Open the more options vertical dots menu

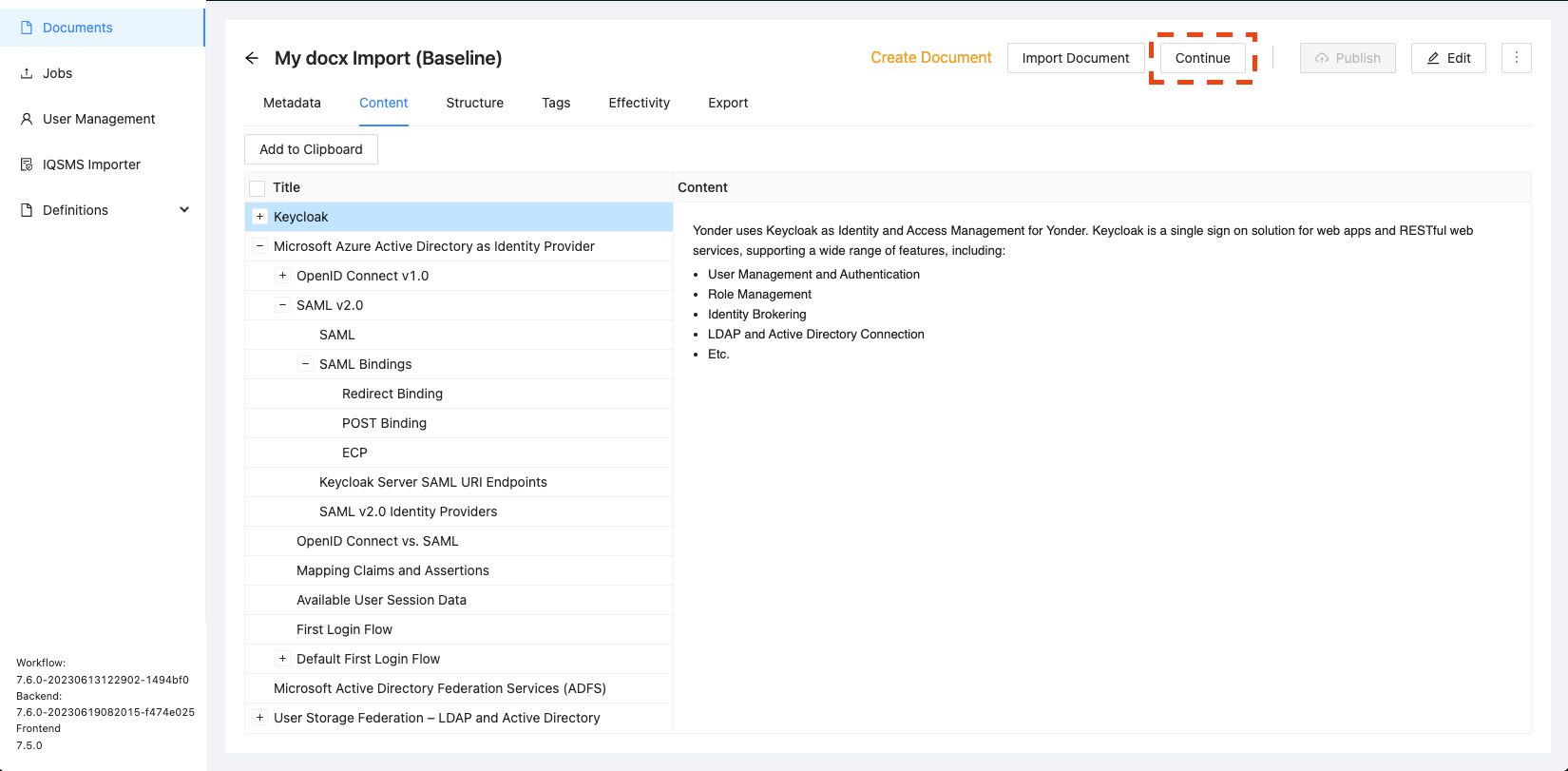pyautogui.click(x=1517, y=58)
